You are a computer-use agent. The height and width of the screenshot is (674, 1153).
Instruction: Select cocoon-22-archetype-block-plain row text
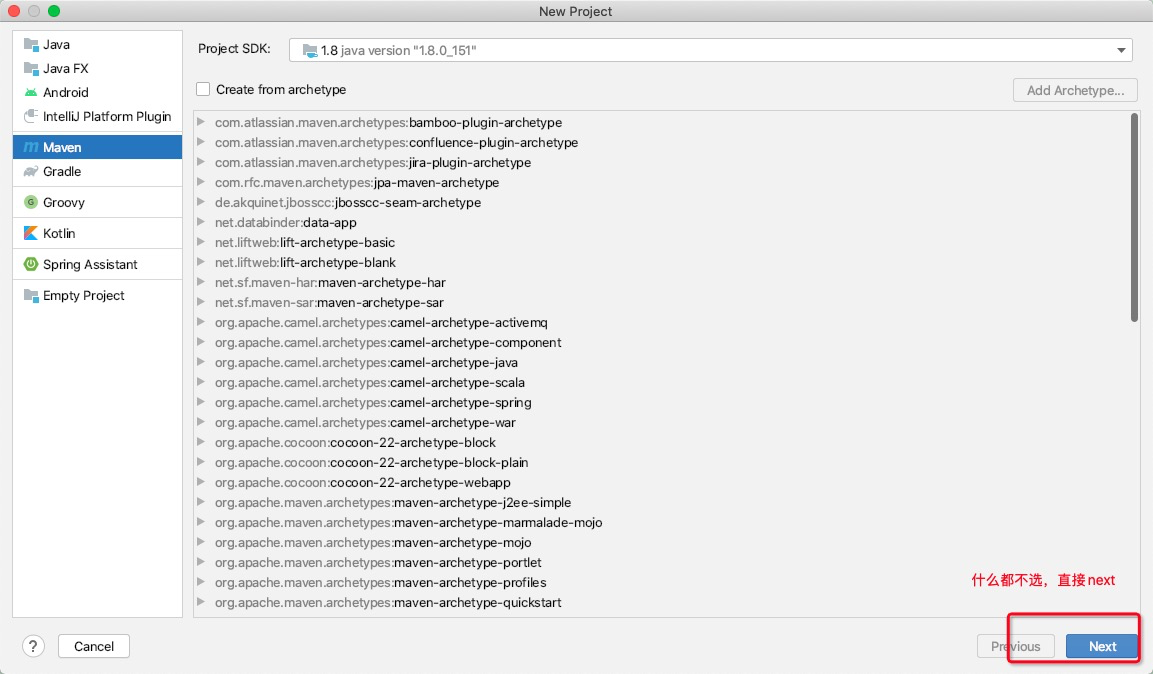coord(371,462)
